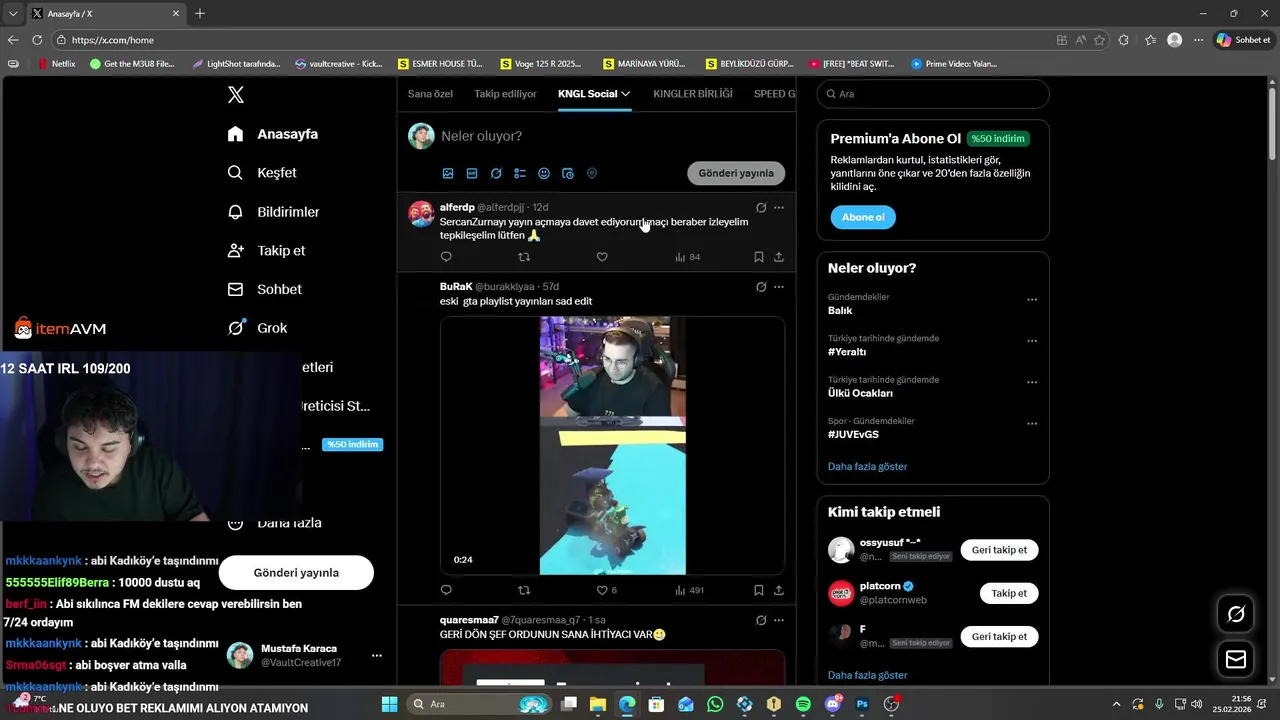1280x720 pixels.
Task: Open Takip et in sidebar
Action: (x=267, y=250)
